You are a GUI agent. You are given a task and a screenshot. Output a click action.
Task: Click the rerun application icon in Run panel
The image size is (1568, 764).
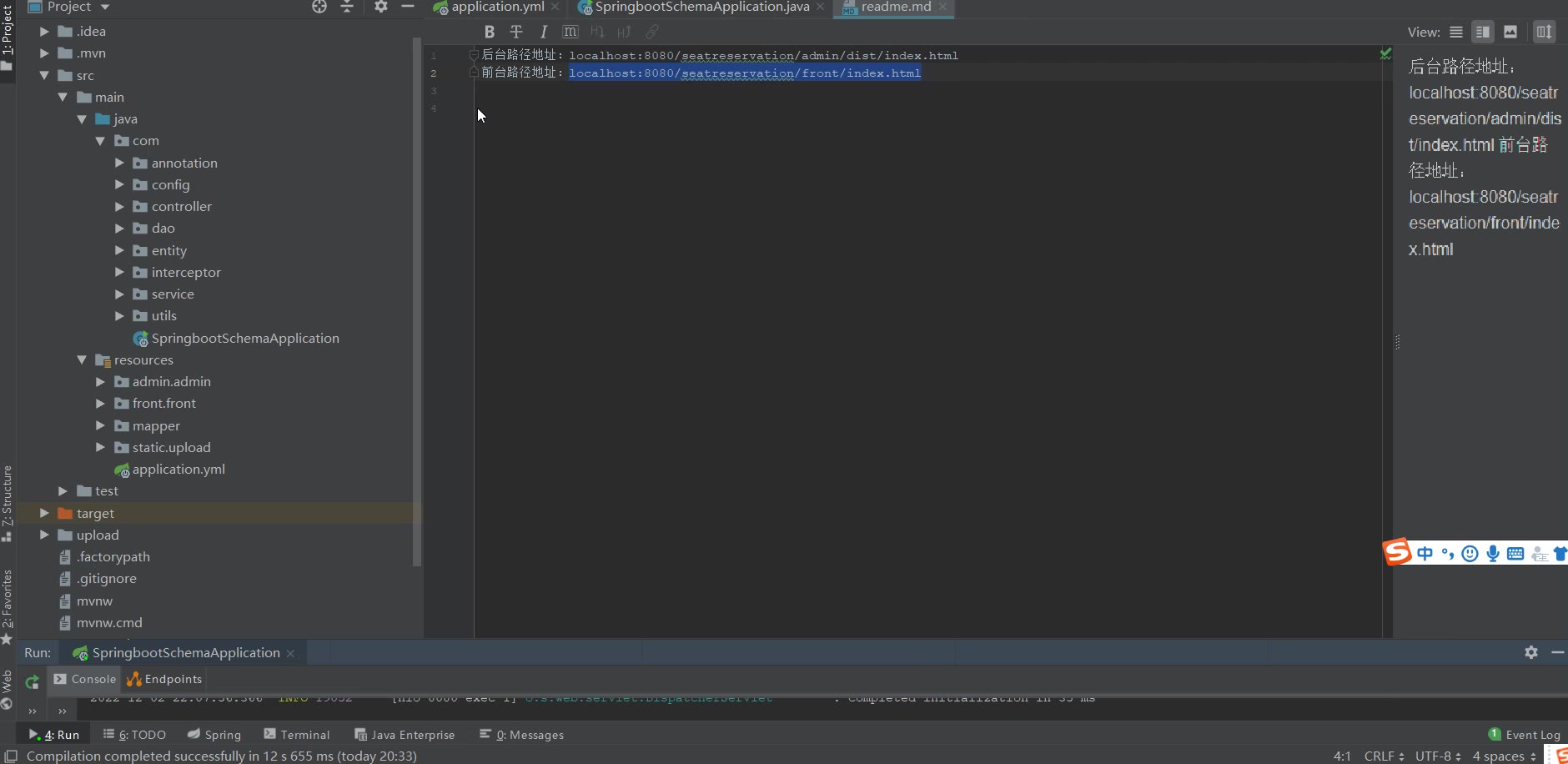[32, 682]
